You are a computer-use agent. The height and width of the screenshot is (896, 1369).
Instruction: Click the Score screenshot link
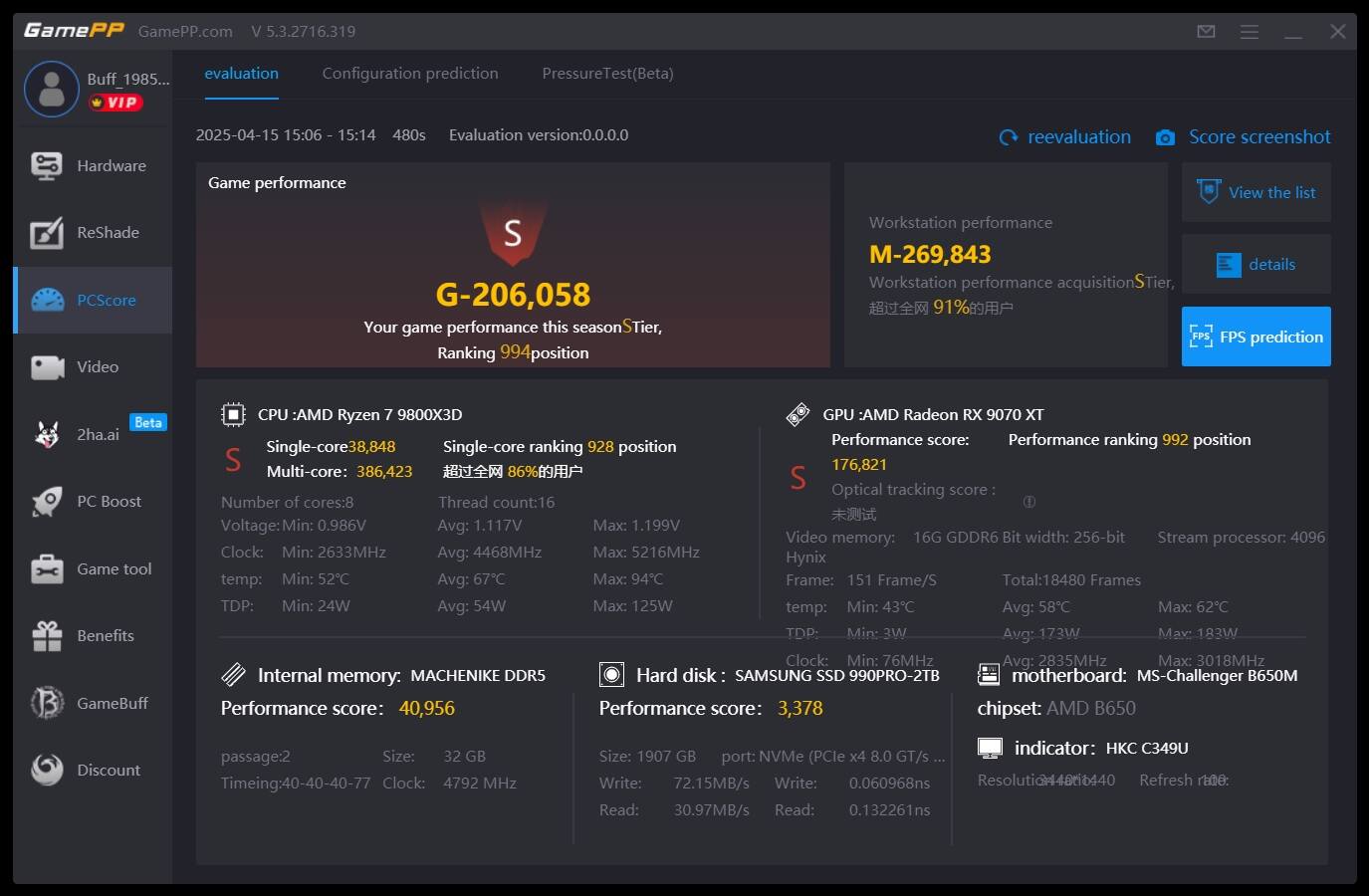pyautogui.click(x=1259, y=137)
